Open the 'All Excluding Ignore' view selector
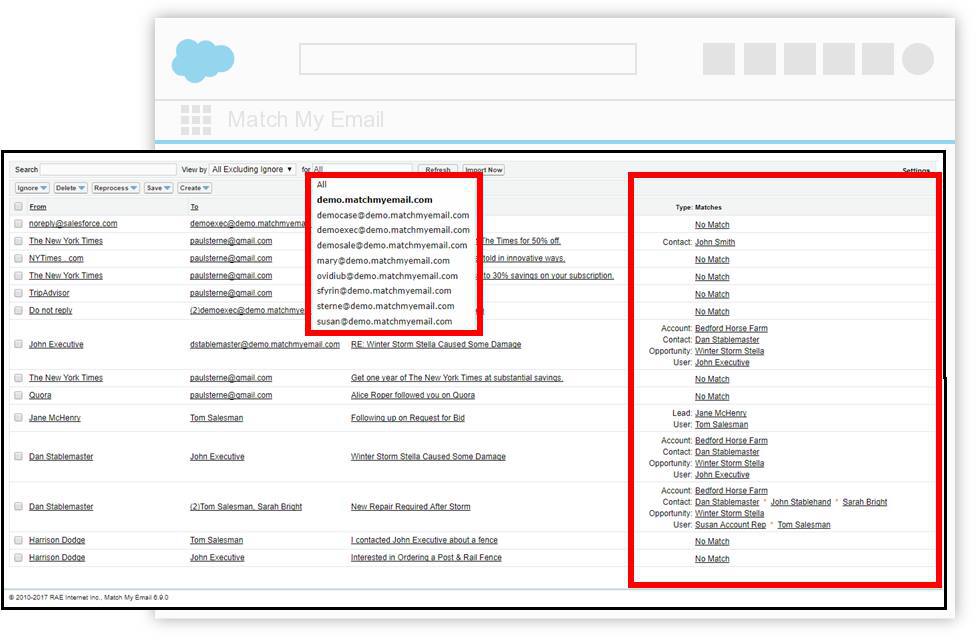976x640 pixels. coord(253,170)
